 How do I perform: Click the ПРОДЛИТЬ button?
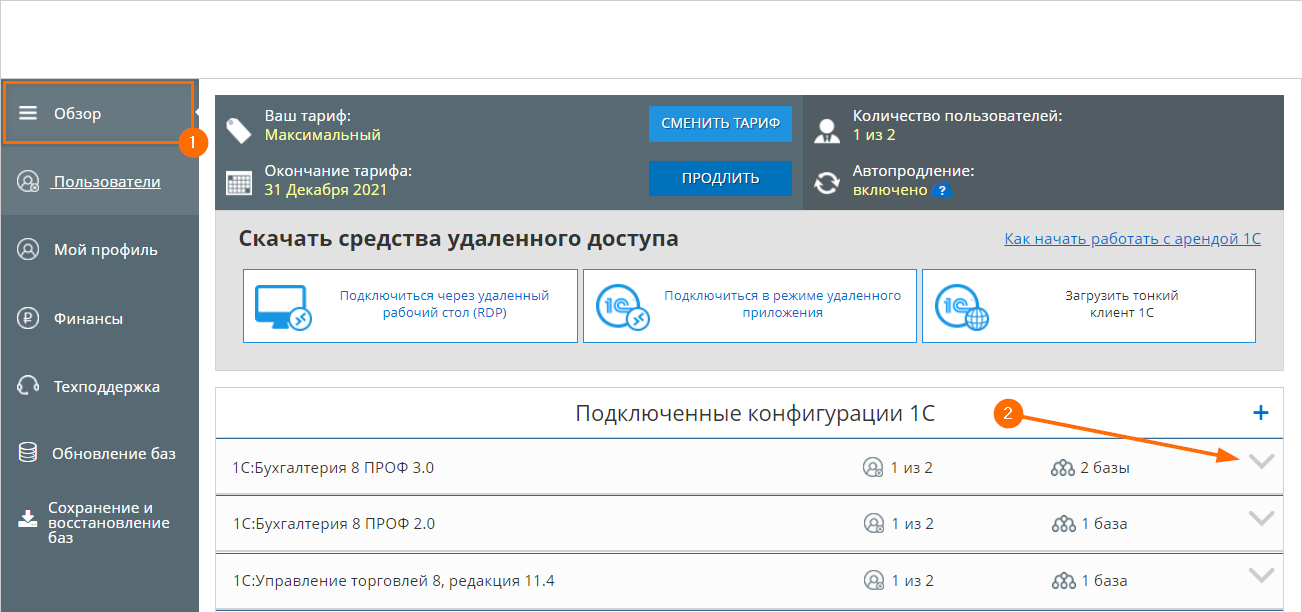720,178
